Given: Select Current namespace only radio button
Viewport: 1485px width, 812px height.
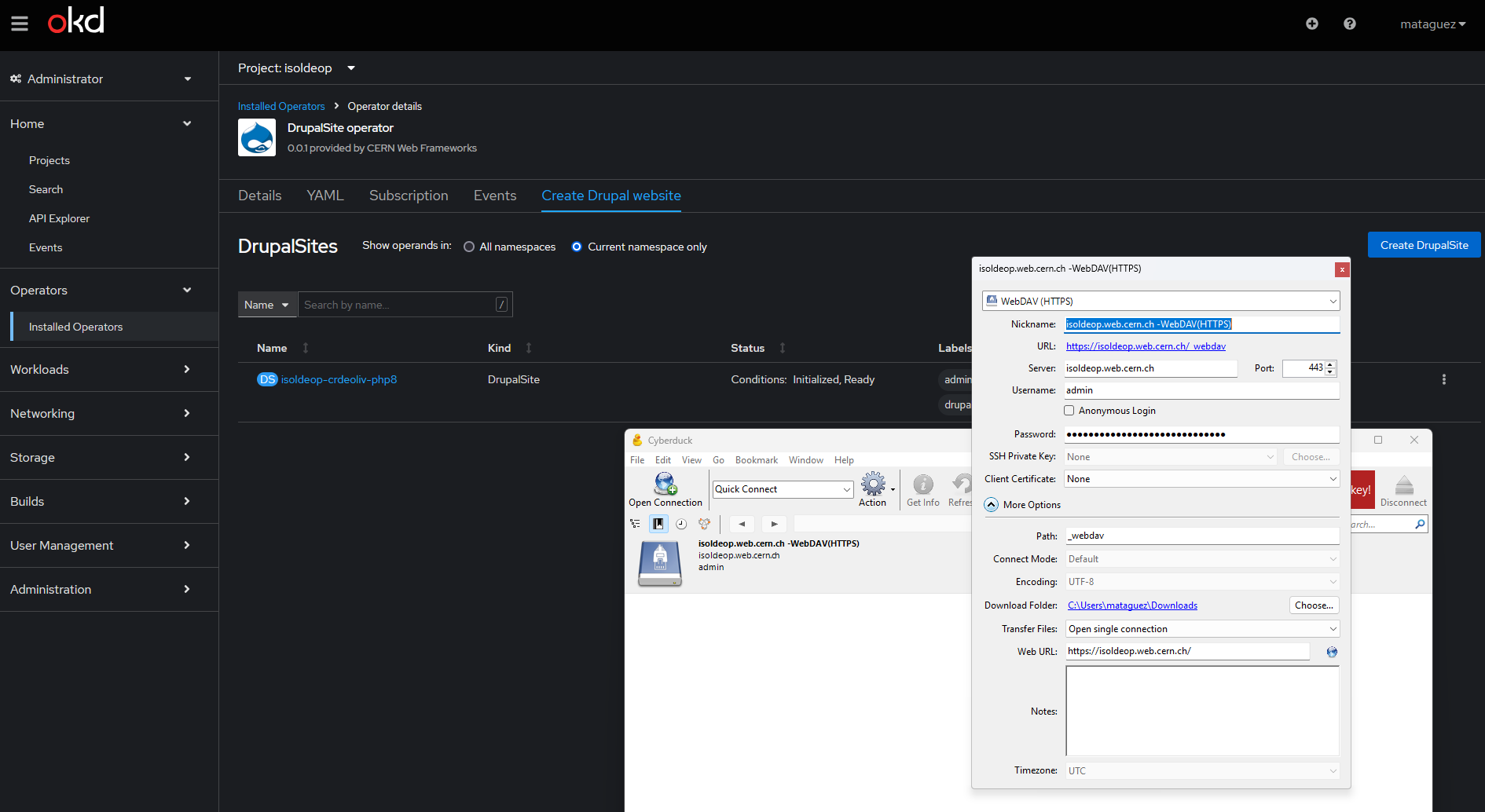Looking at the screenshot, I should (x=577, y=247).
